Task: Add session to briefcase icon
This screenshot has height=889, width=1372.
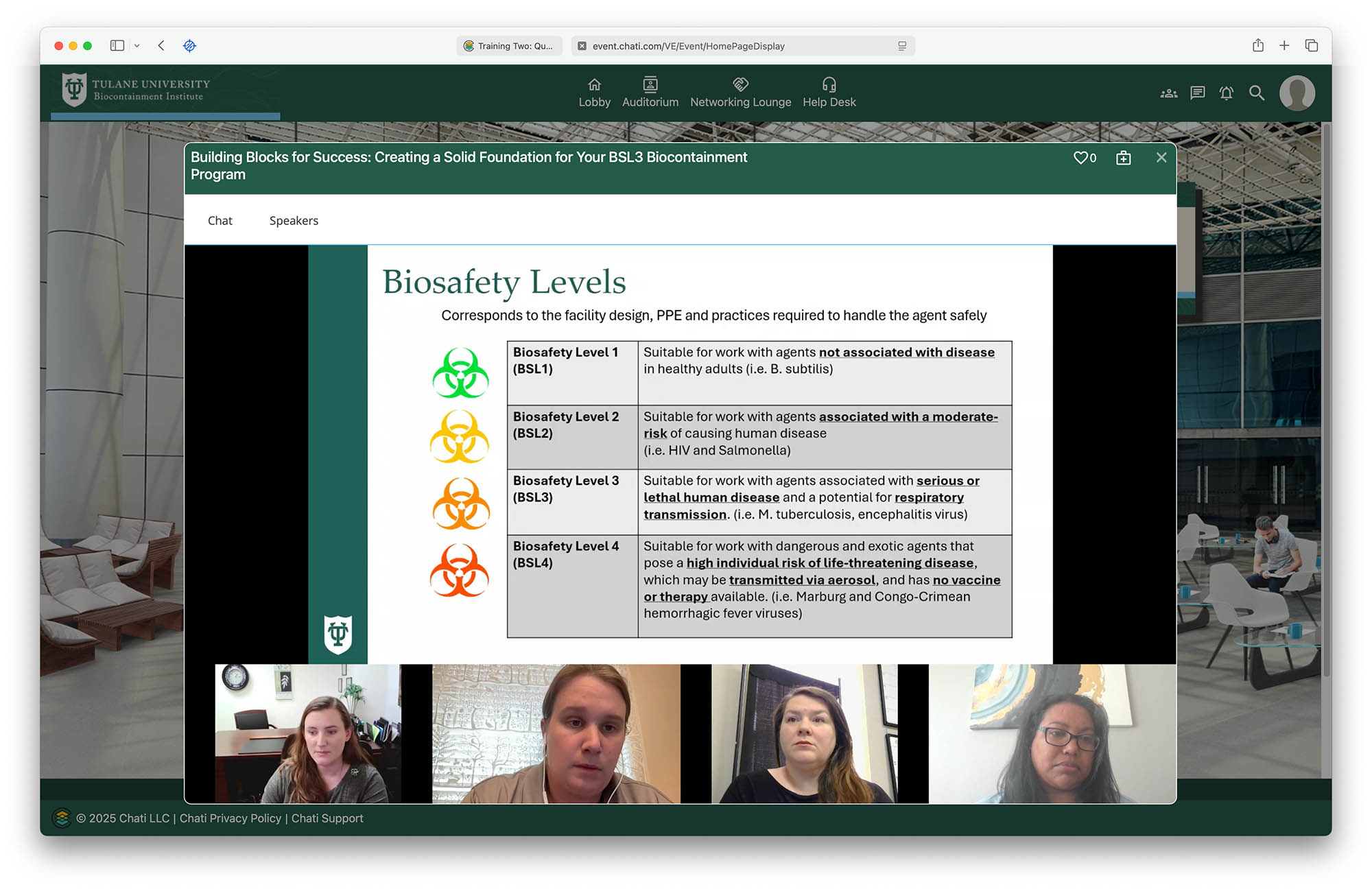Action: [1123, 158]
